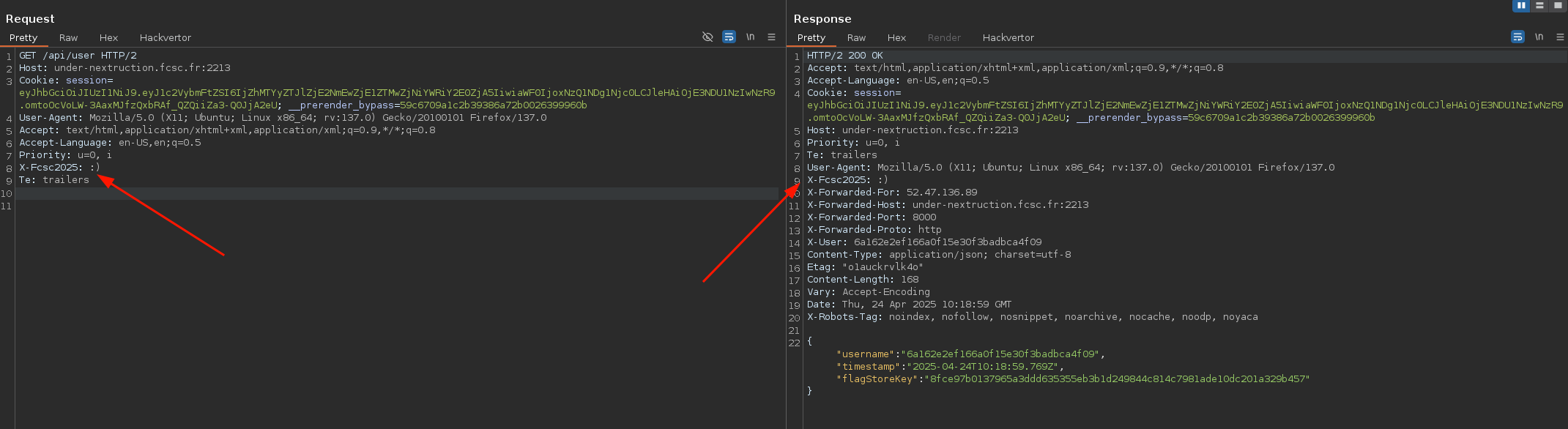Switch to Hex tab in Request panel
1568x429 pixels.
tap(108, 37)
